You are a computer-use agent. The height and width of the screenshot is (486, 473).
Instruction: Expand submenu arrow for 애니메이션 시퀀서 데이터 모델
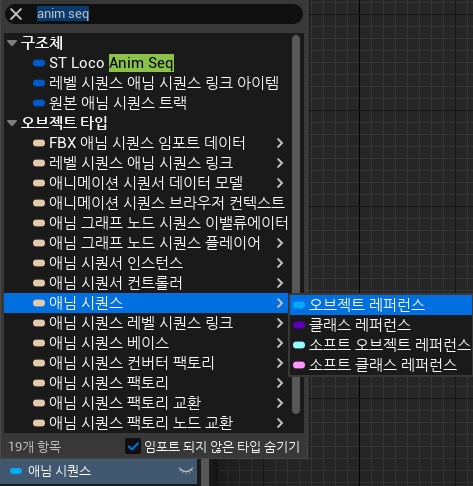coord(280,183)
